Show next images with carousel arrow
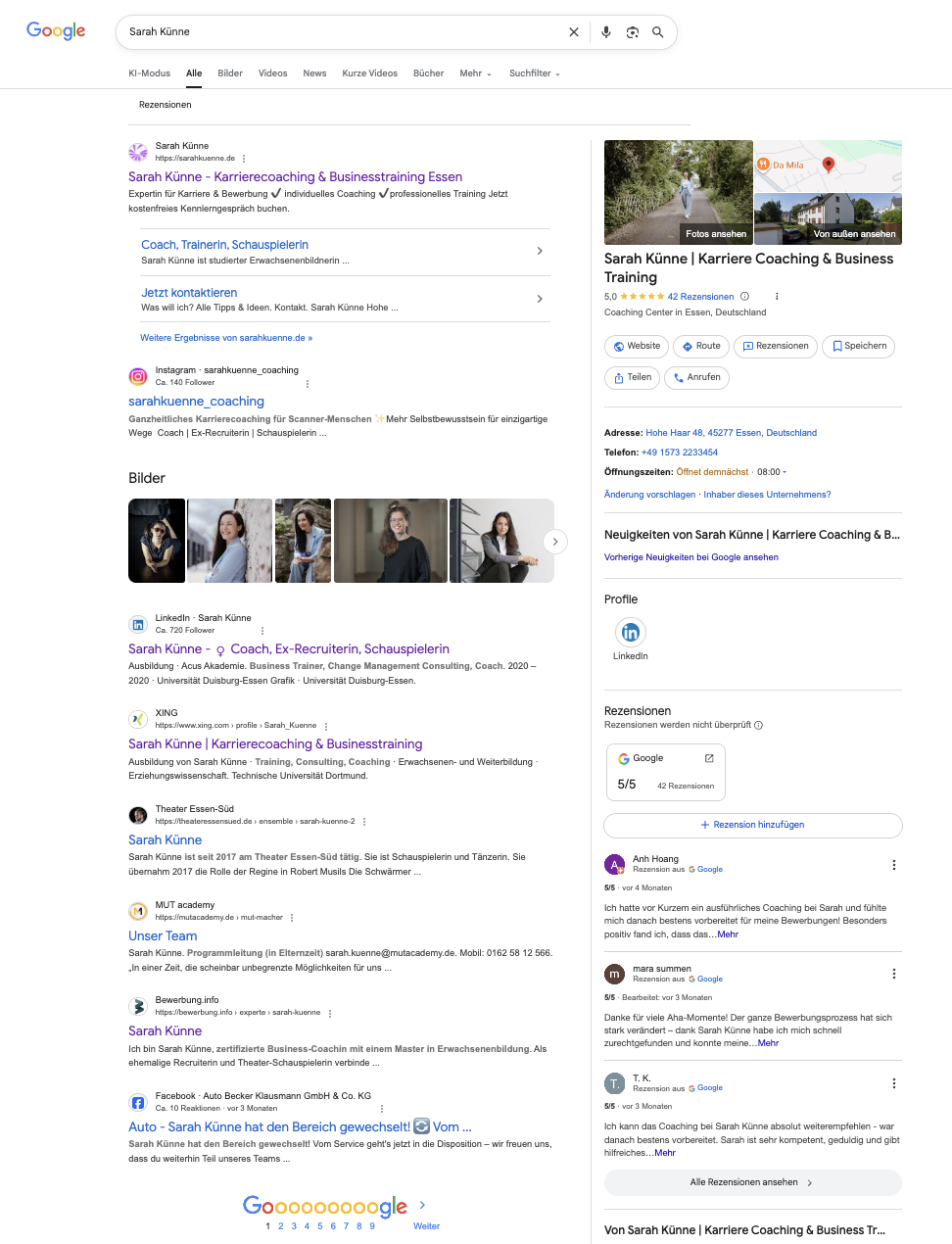 click(x=555, y=542)
